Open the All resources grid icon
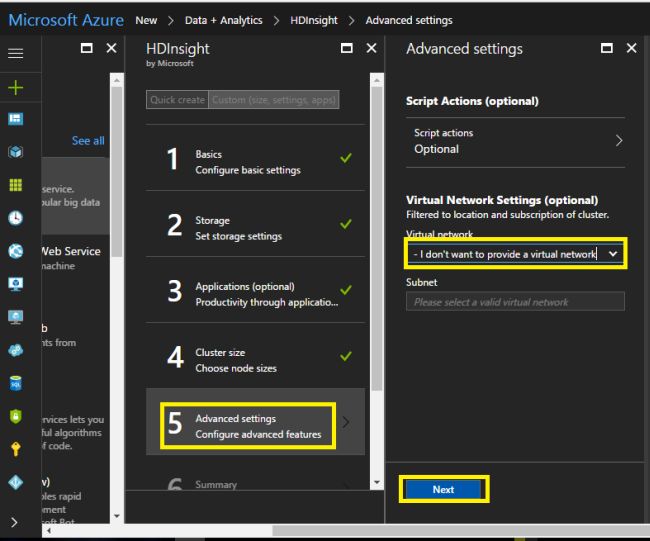 click(x=15, y=185)
